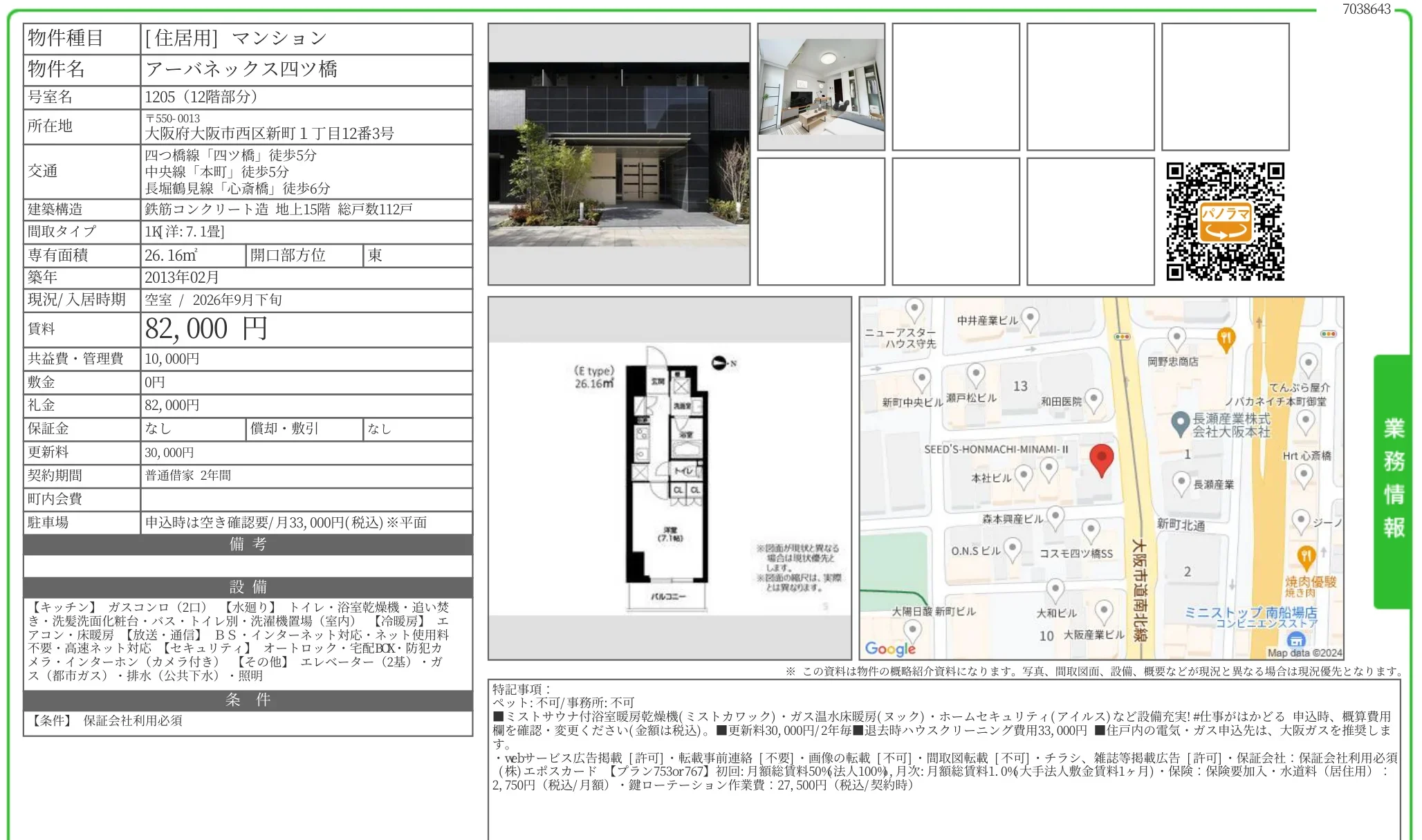Click the 中央線「本町」徒歩5分 line
This screenshot has width=1422, height=840.
pyautogui.click(x=216, y=172)
